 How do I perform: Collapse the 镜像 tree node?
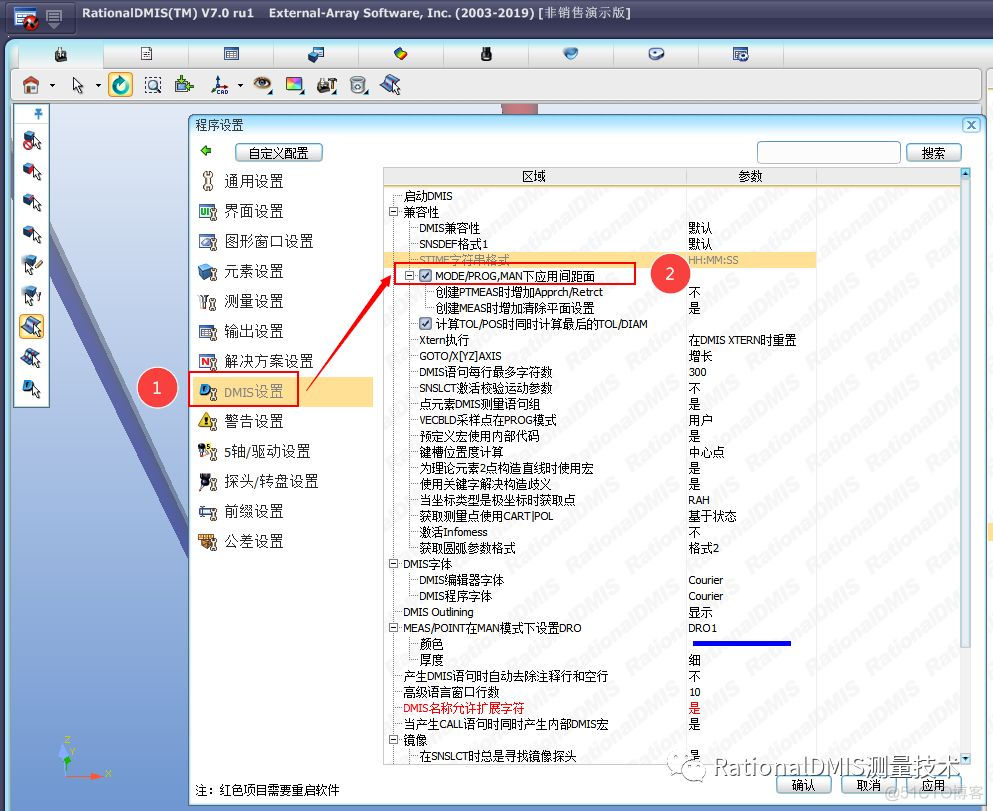pos(393,739)
